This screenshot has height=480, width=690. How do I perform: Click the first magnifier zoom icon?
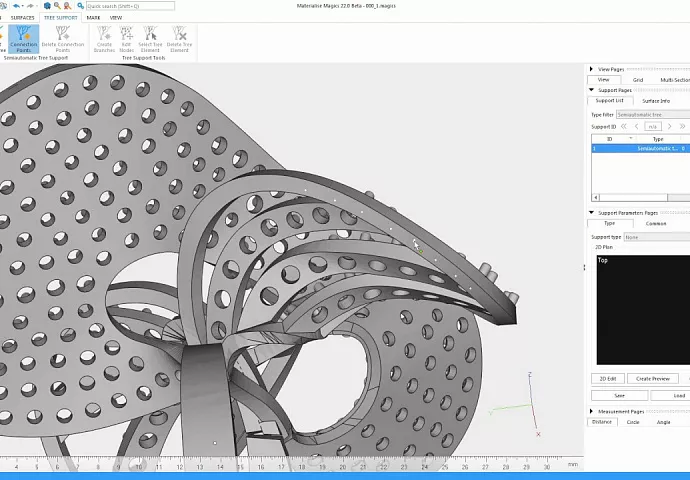[x=57, y=6]
